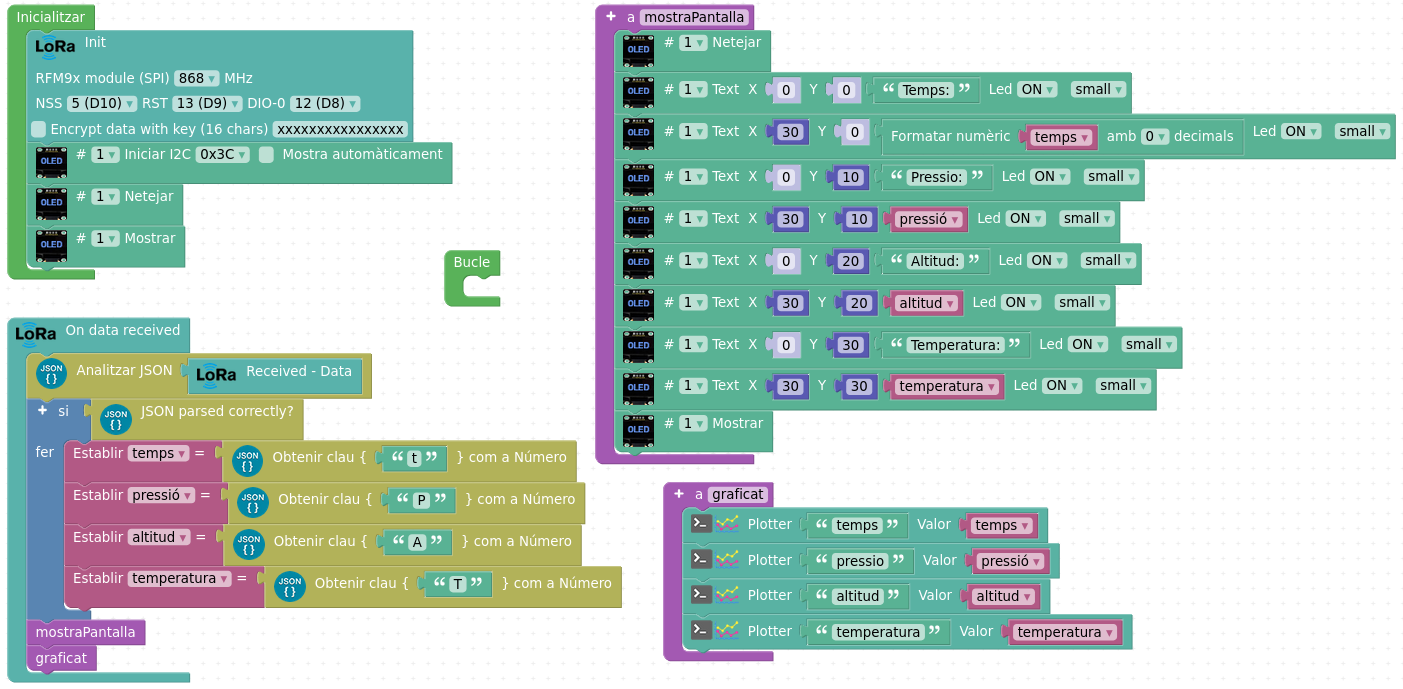Expand the mutator plus on mostraPantalla function
This screenshot has height=689, width=1403.
point(611,16)
